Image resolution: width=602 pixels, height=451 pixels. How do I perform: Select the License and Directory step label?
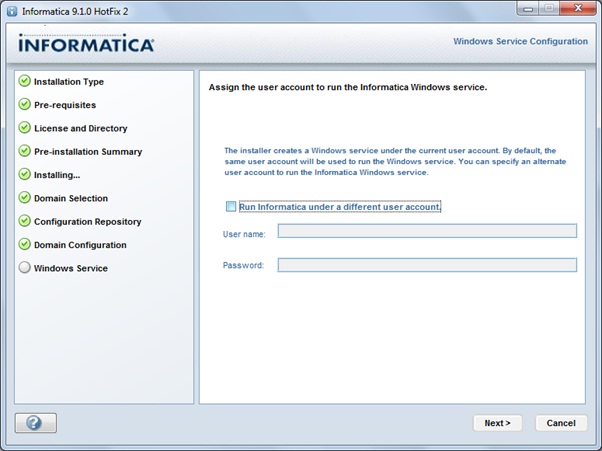pyautogui.click(x=81, y=128)
